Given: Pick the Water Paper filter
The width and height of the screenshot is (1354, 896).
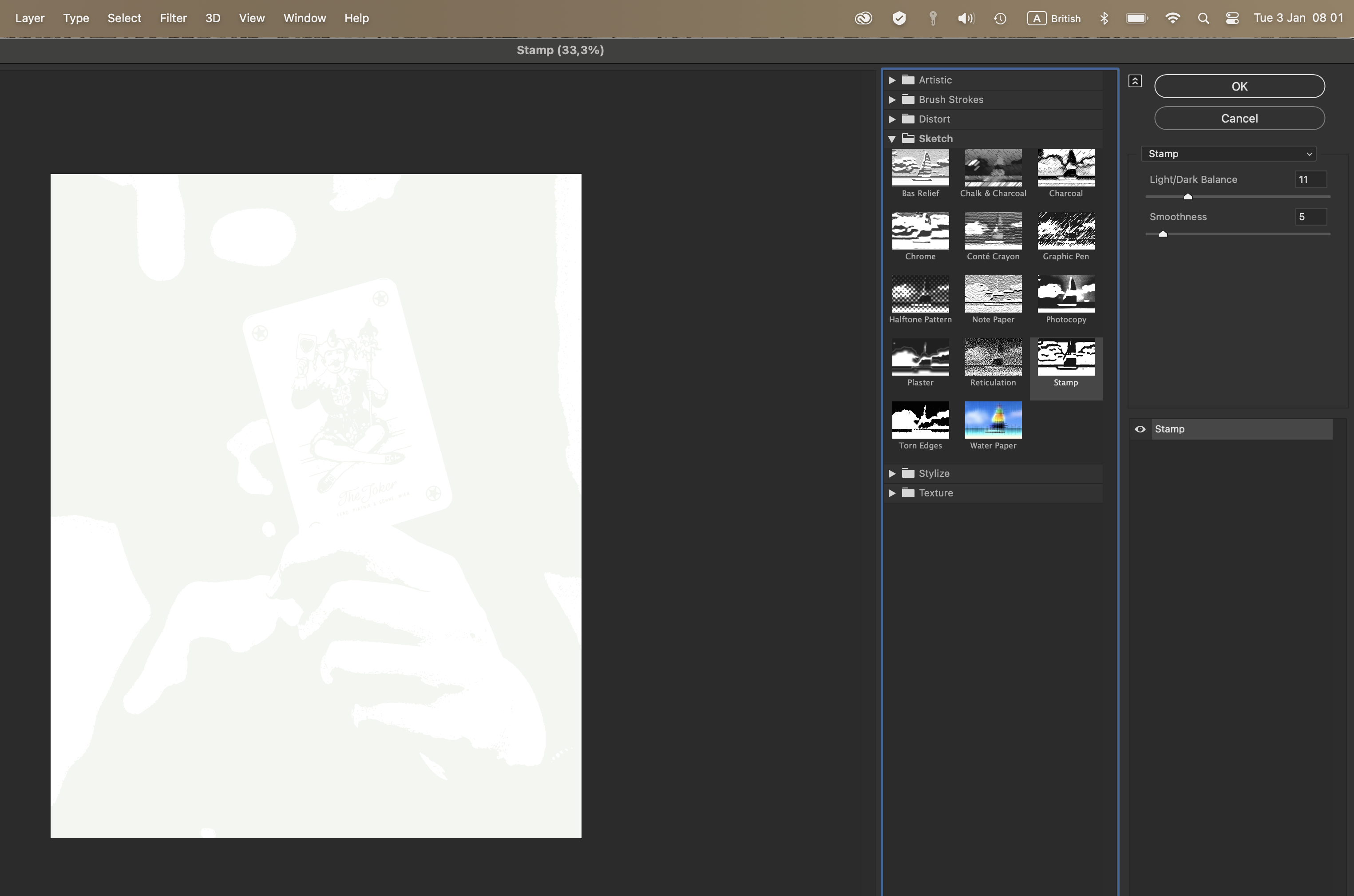Looking at the screenshot, I should (992, 423).
